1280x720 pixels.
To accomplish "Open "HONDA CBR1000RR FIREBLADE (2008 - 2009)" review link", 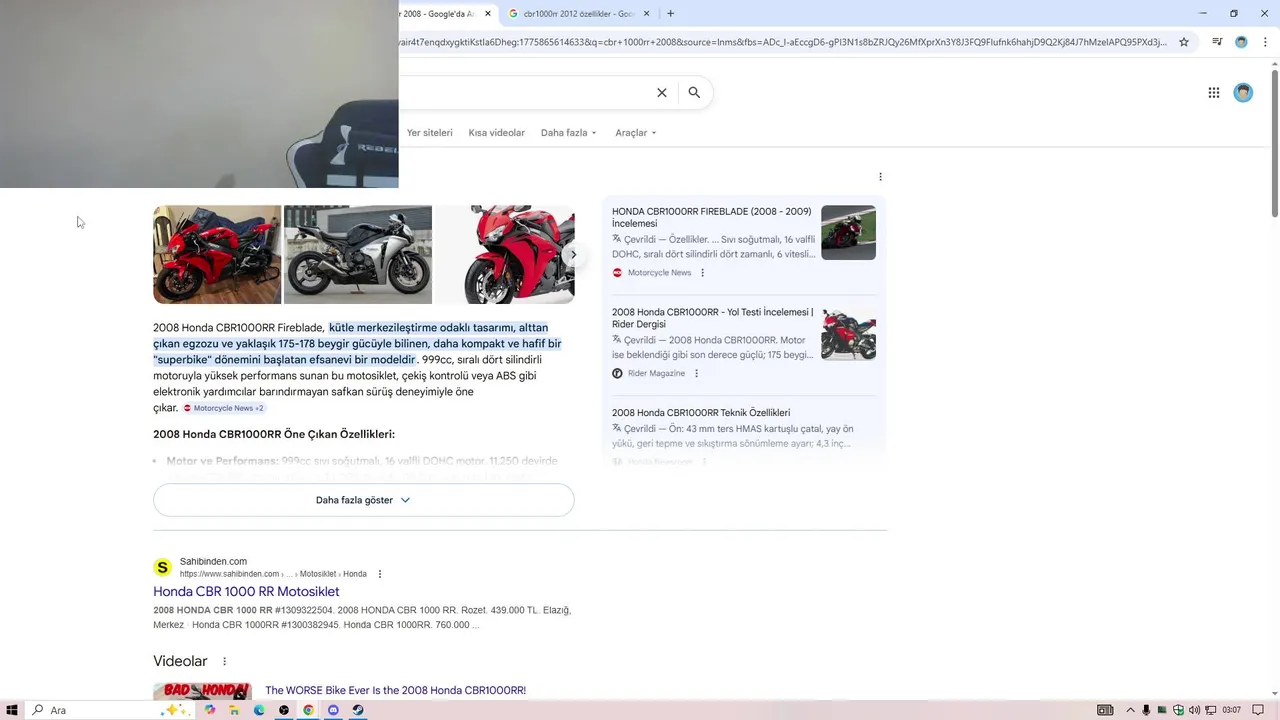I will (712, 218).
